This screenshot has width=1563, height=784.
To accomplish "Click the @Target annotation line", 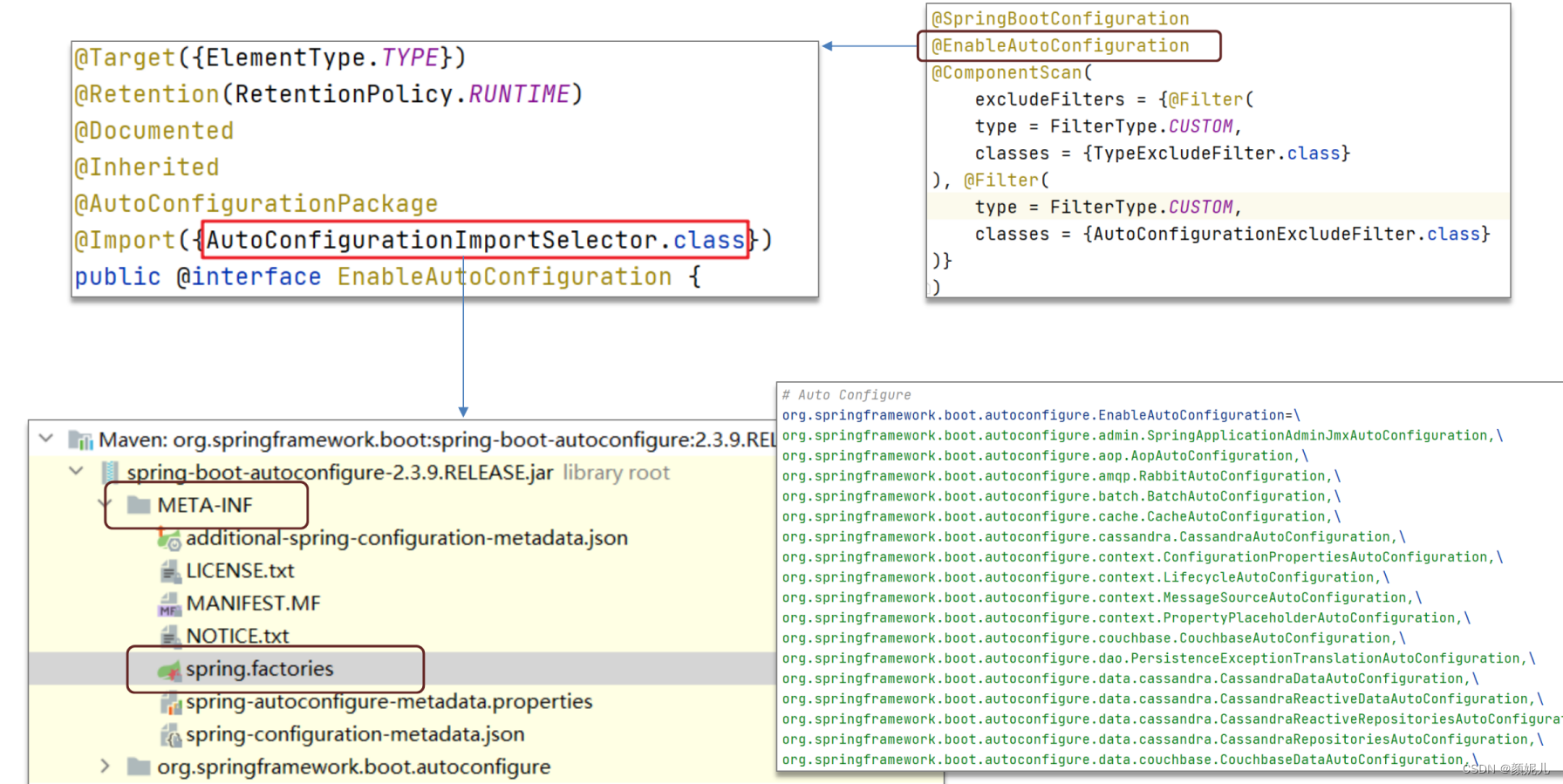I will [x=270, y=58].
